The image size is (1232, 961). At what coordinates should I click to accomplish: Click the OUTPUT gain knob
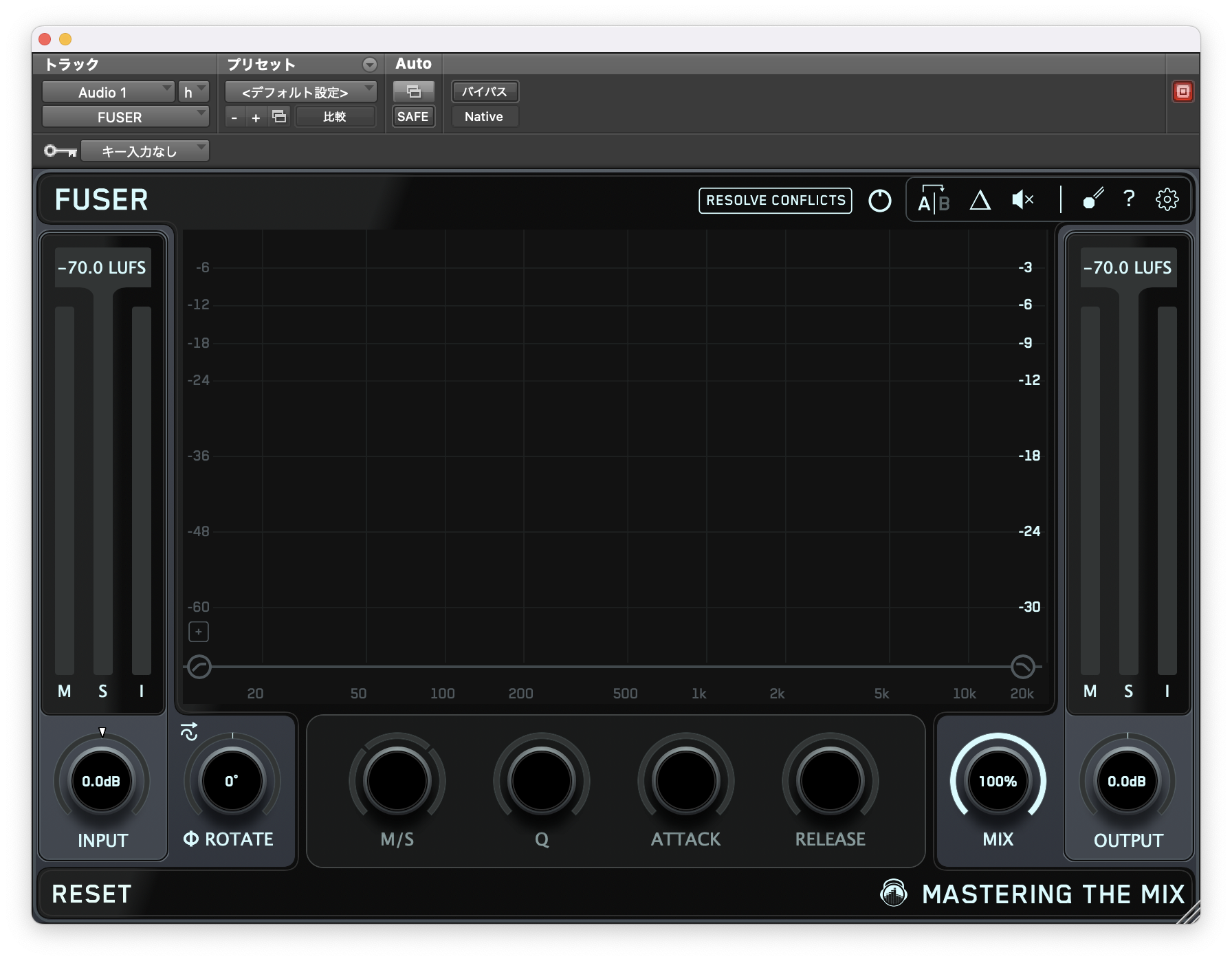point(1127,781)
